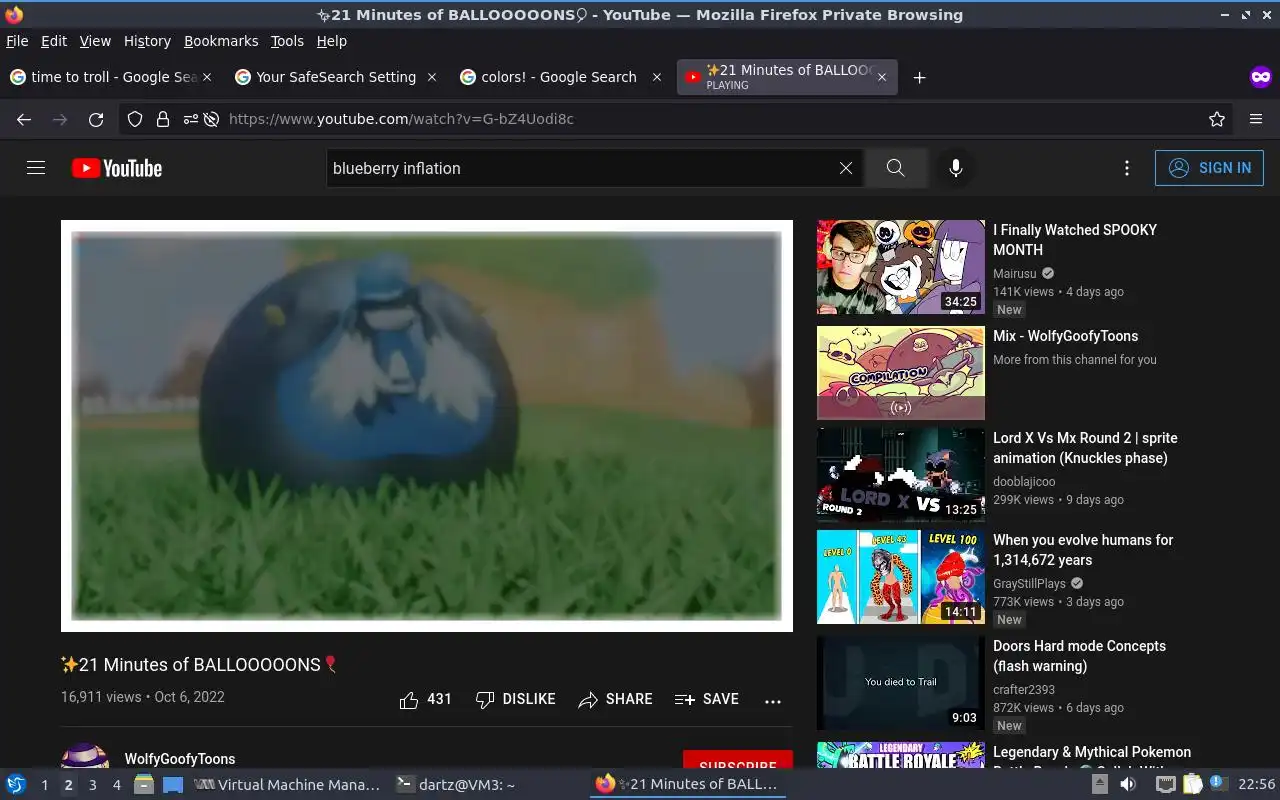This screenshot has height=800, width=1280.
Task: Open the Edit menu
Action: click(54, 41)
